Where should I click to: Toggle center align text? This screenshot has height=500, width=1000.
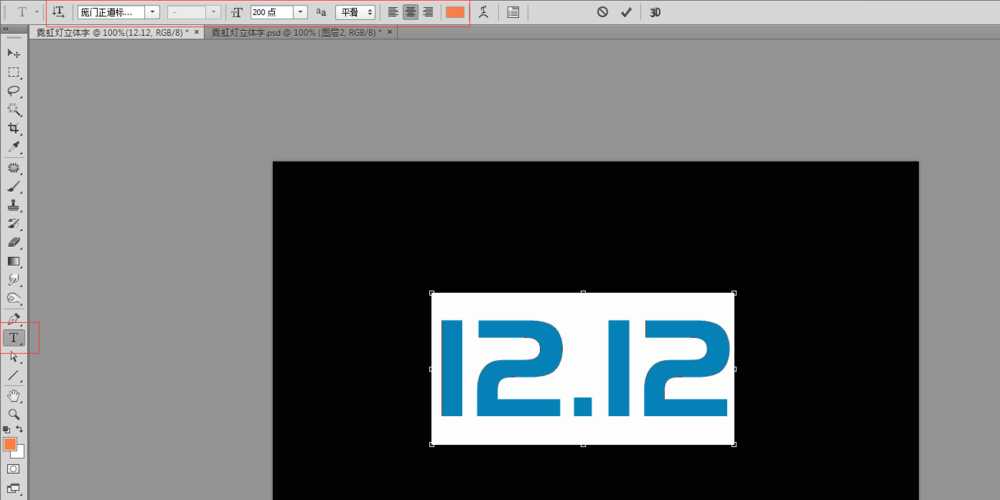pos(410,12)
